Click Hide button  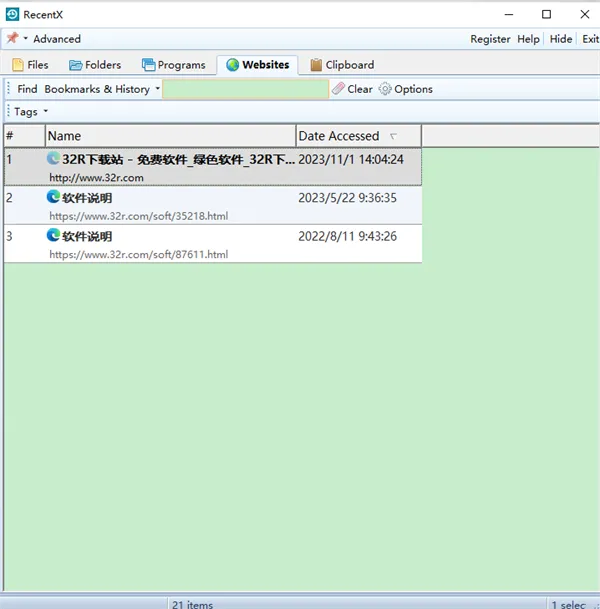click(561, 39)
